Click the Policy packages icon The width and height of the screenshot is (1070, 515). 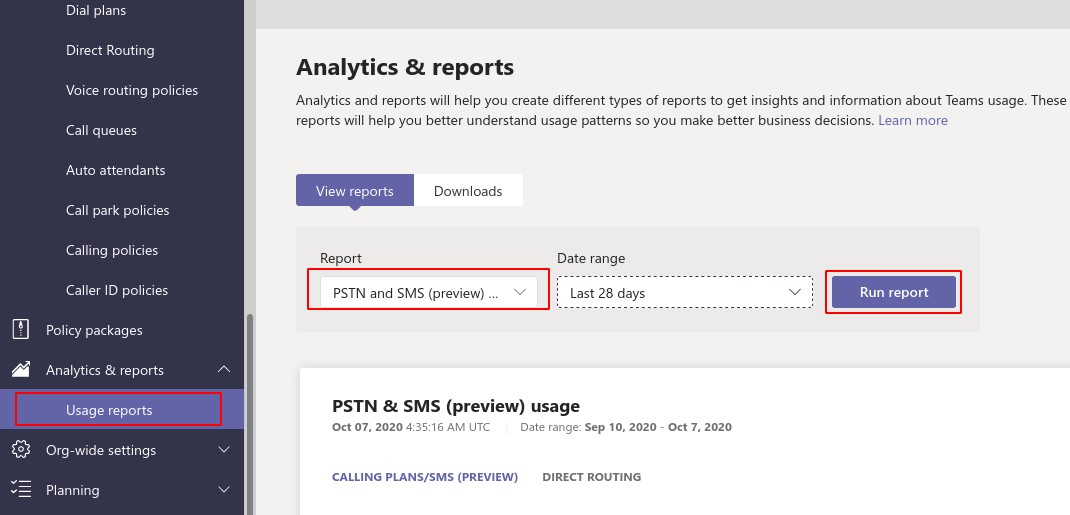tap(21, 330)
